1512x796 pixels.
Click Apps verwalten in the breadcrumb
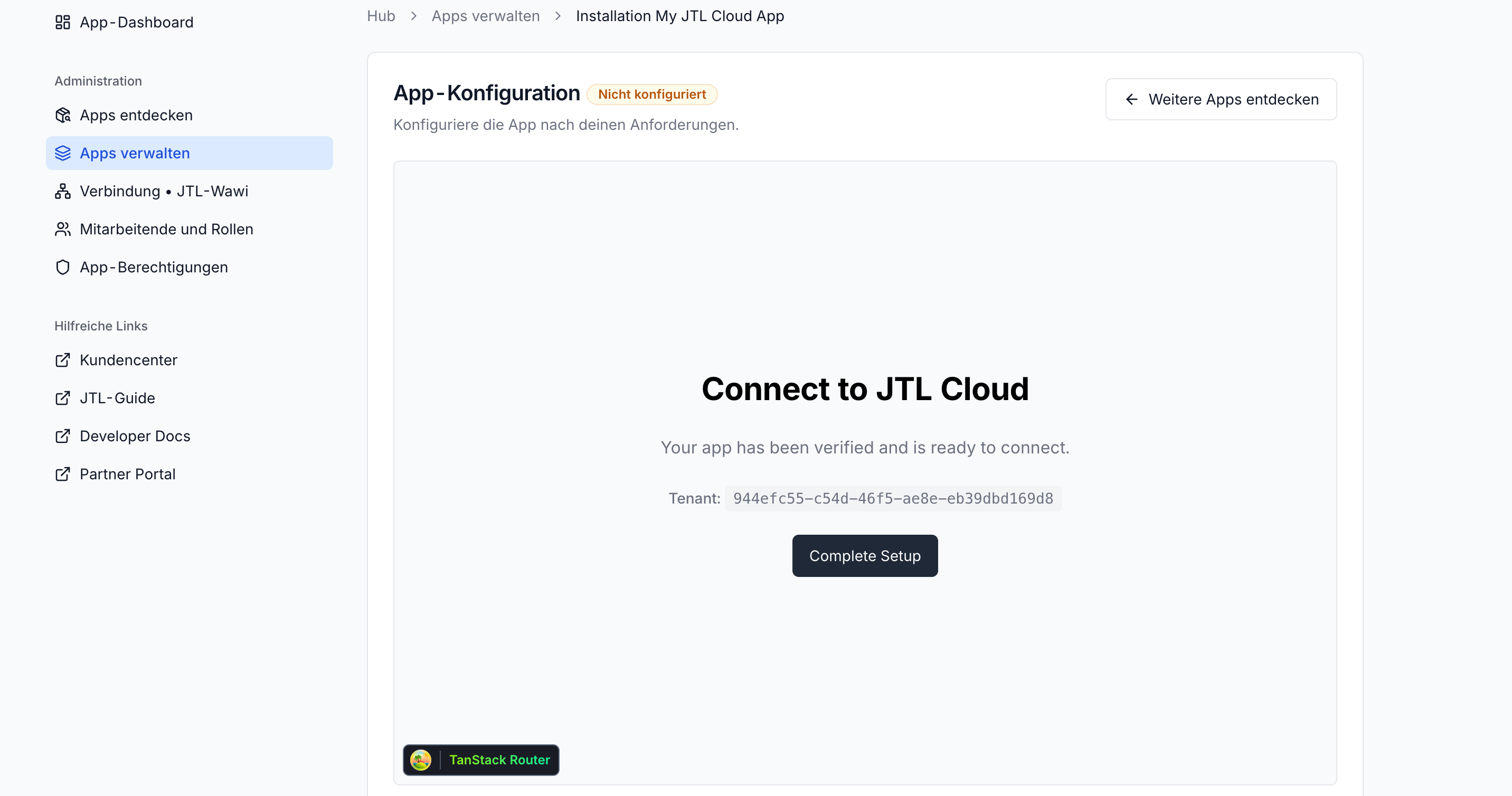pos(485,16)
